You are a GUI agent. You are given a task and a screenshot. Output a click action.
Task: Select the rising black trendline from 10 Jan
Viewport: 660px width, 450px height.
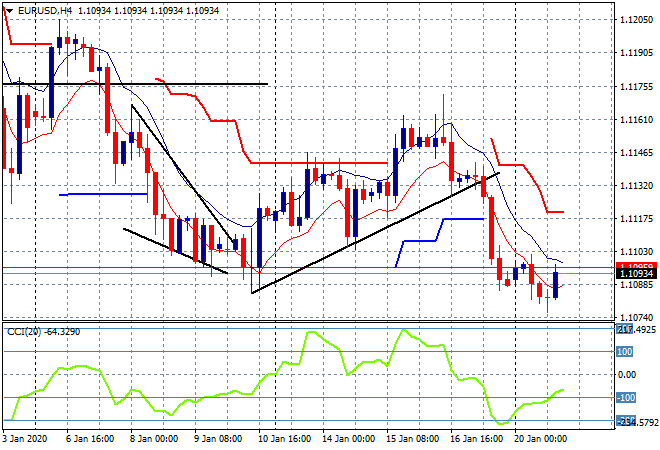(x=375, y=233)
